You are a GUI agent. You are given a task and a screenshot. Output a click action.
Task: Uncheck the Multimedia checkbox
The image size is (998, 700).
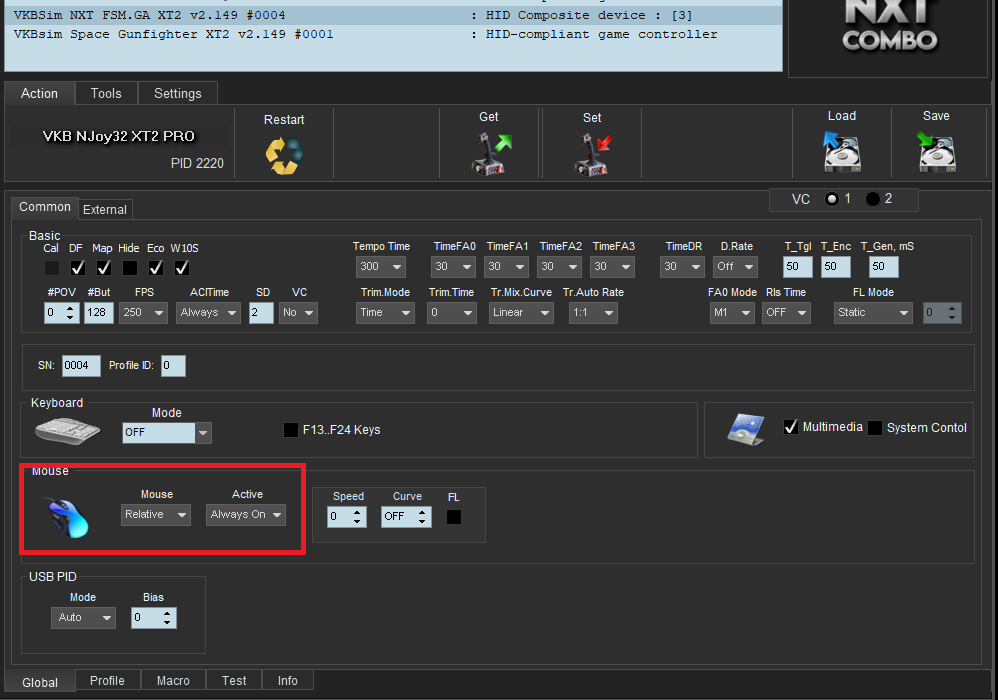coord(791,427)
